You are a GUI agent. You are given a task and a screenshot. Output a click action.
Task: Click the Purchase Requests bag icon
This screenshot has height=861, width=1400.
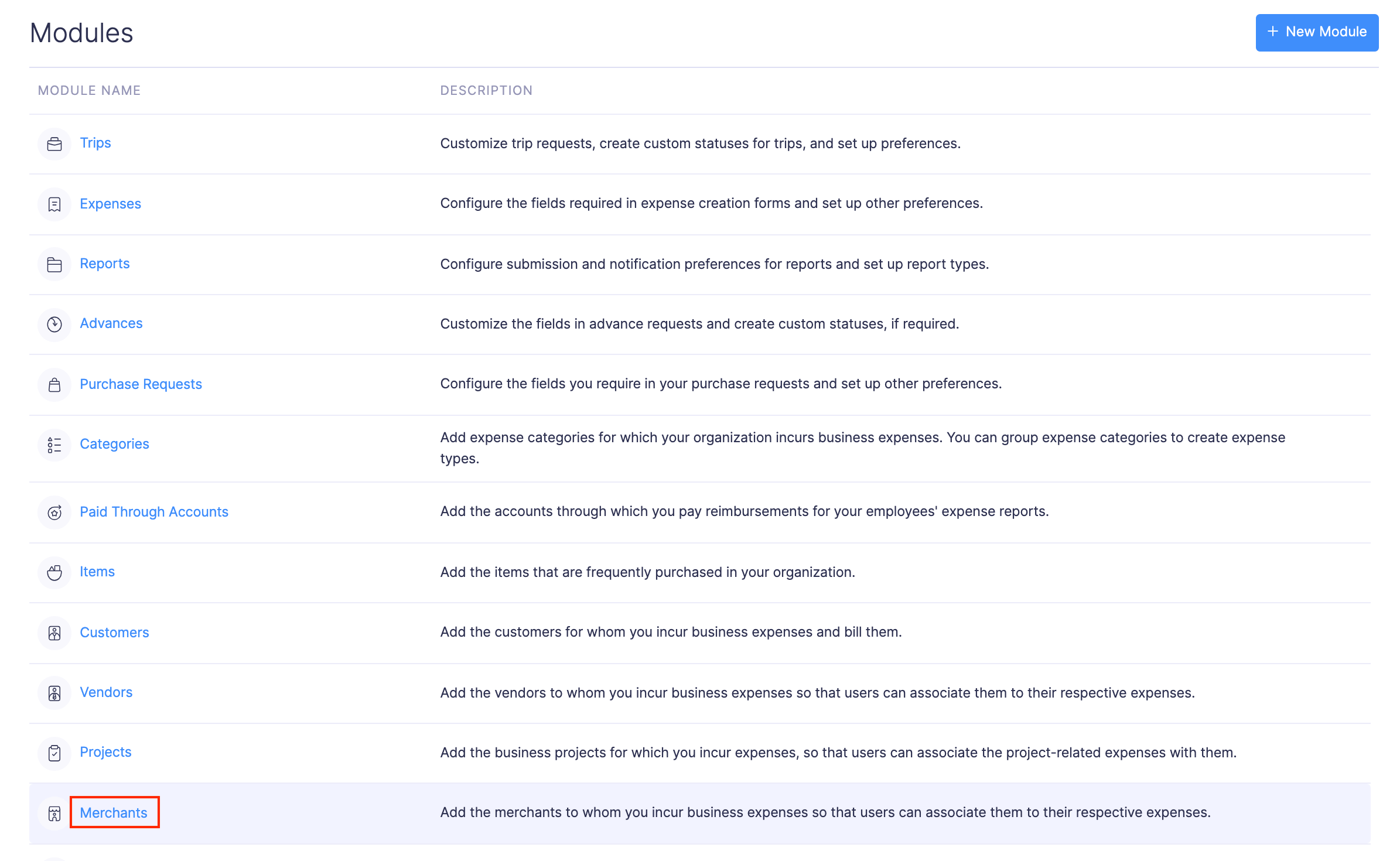[x=54, y=385]
